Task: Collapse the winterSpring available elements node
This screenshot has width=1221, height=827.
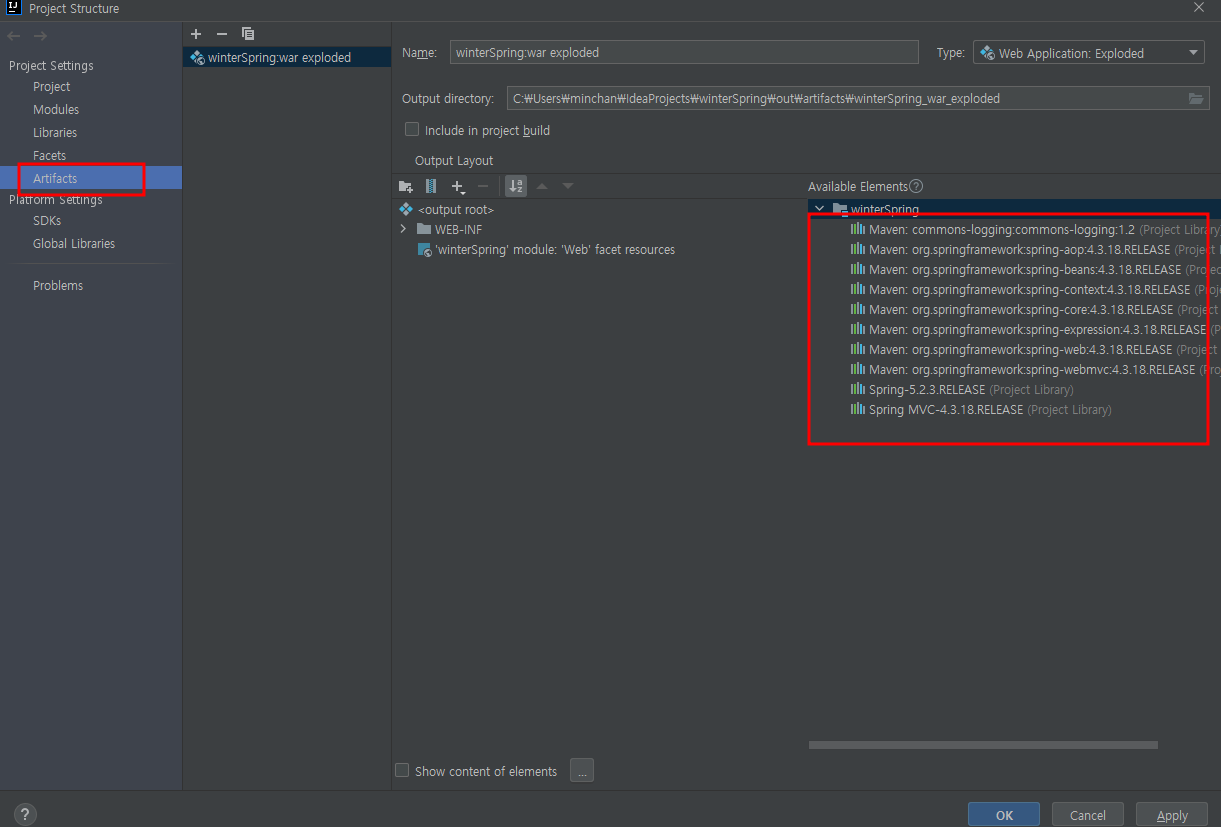Action: point(820,209)
